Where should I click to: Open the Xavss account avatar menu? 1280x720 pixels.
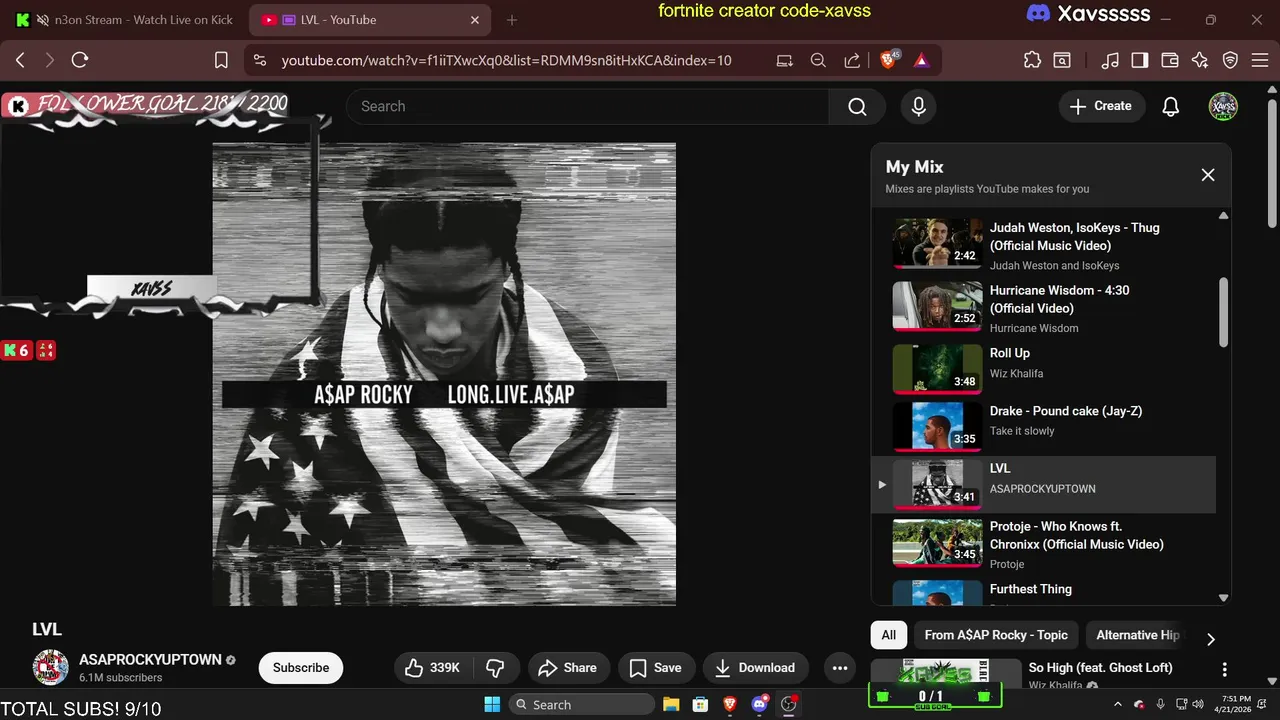tap(1223, 106)
